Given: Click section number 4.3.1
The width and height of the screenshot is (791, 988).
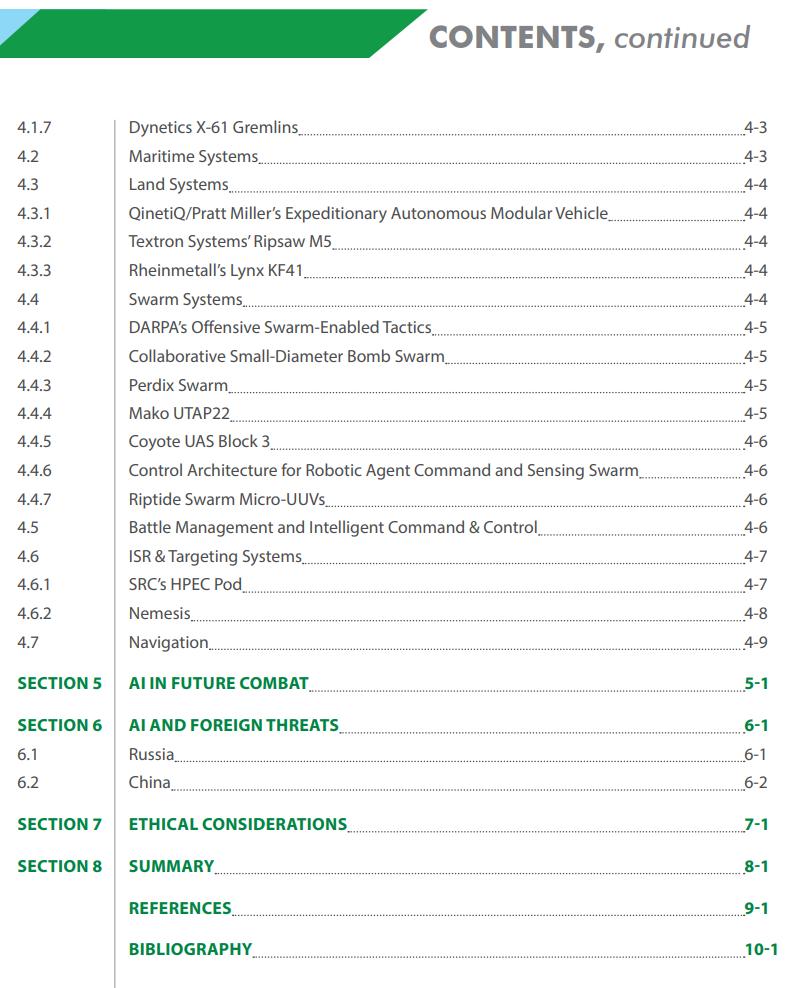Looking at the screenshot, I should point(33,214).
